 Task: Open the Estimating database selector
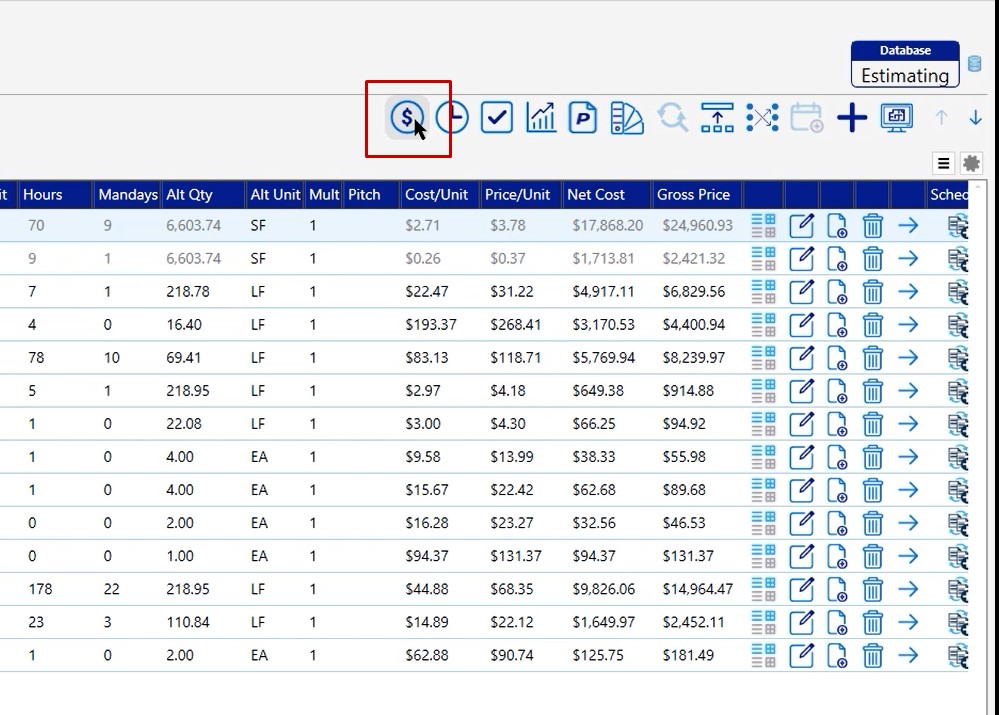tap(905, 75)
